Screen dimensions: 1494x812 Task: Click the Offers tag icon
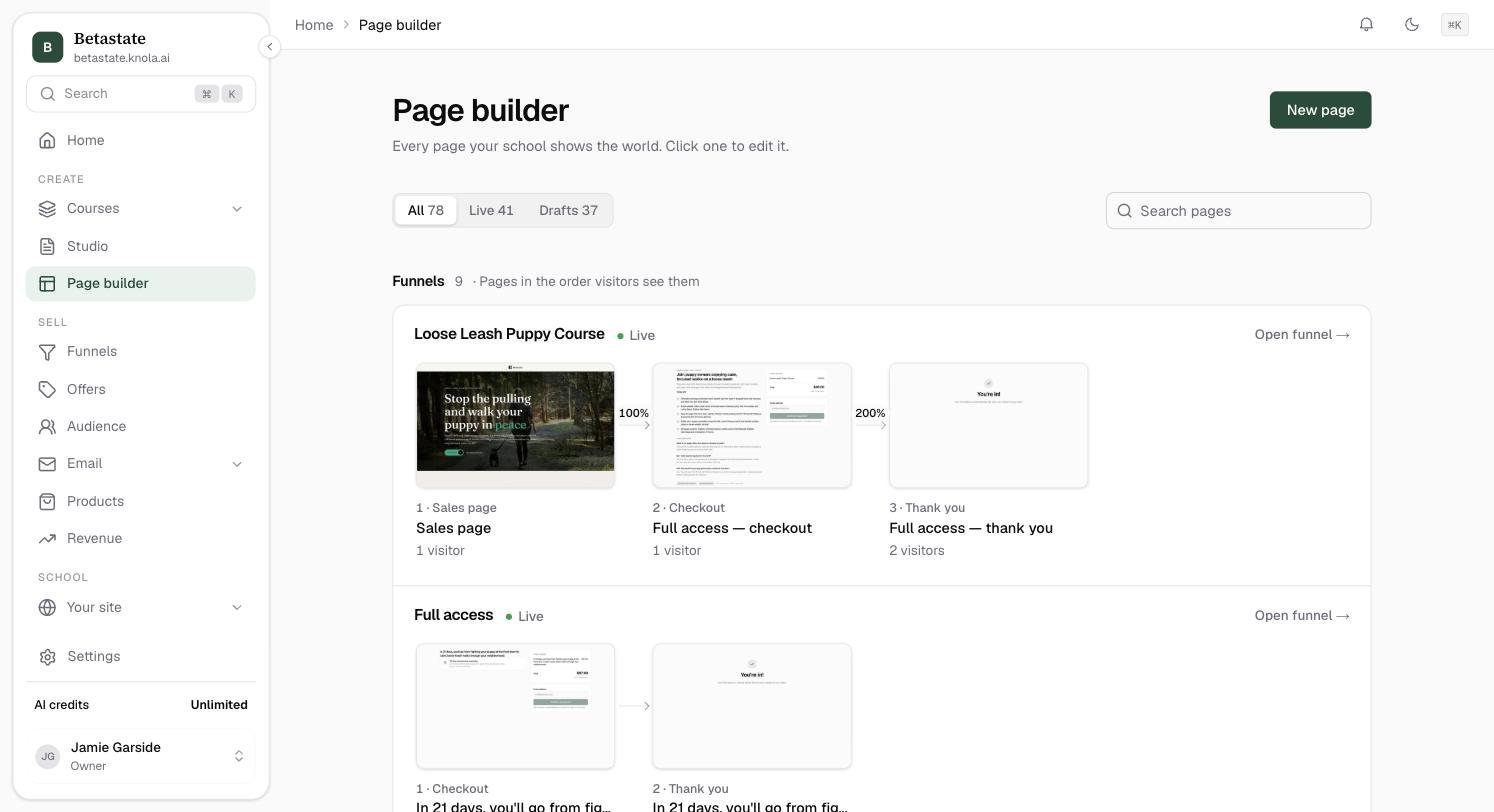point(47,389)
